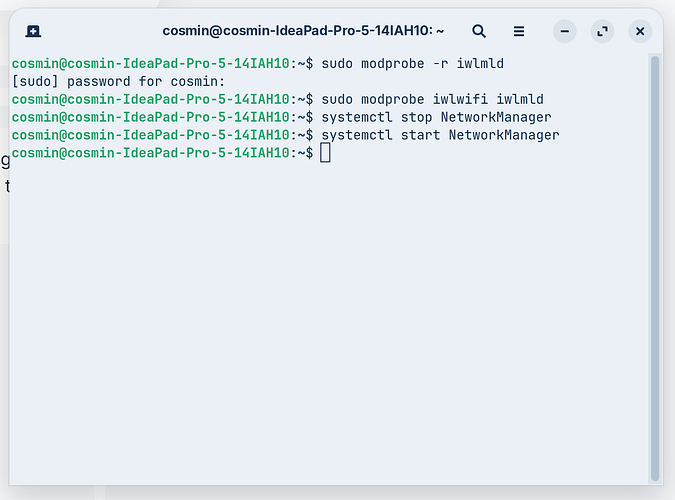675x500 pixels.
Task: Open the terminal search tool
Action: (479, 31)
